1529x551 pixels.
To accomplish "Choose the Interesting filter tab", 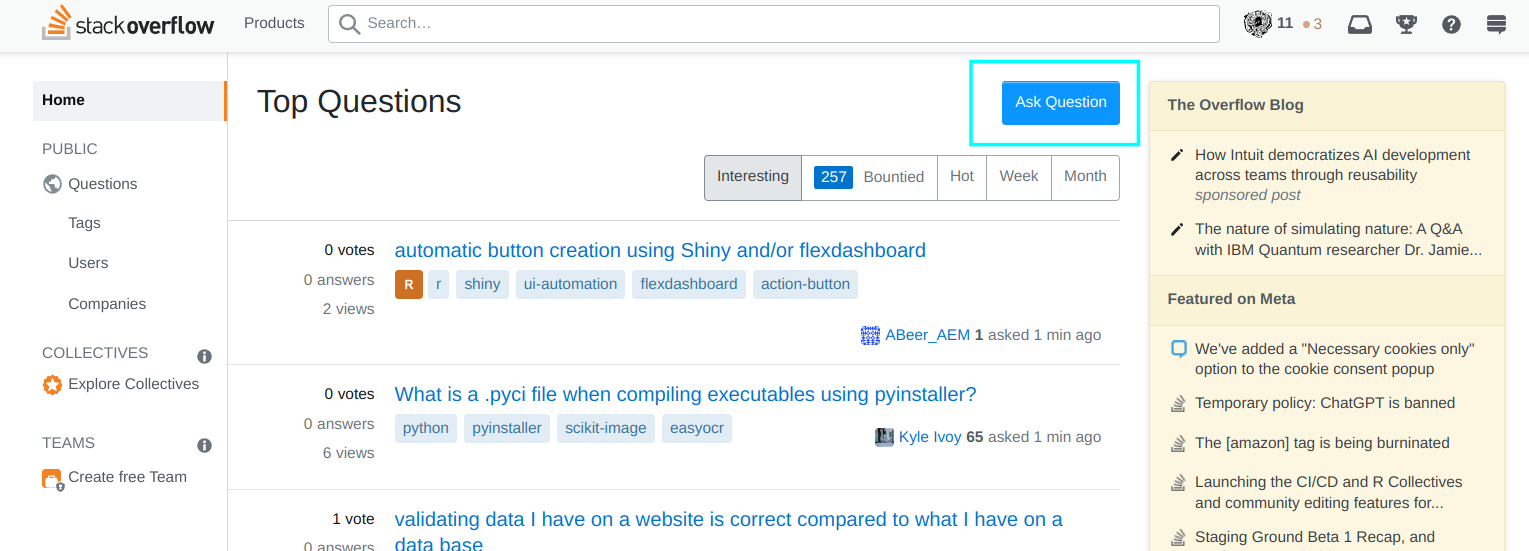I will click(753, 177).
